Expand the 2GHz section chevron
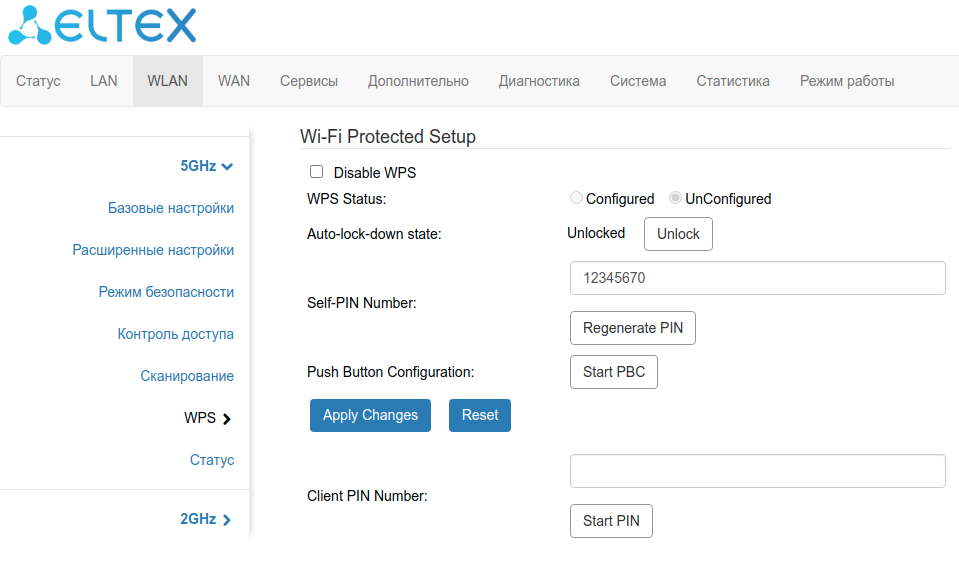Image resolution: width=959 pixels, height=562 pixels. pyautogui.click(x=227, y=520)
